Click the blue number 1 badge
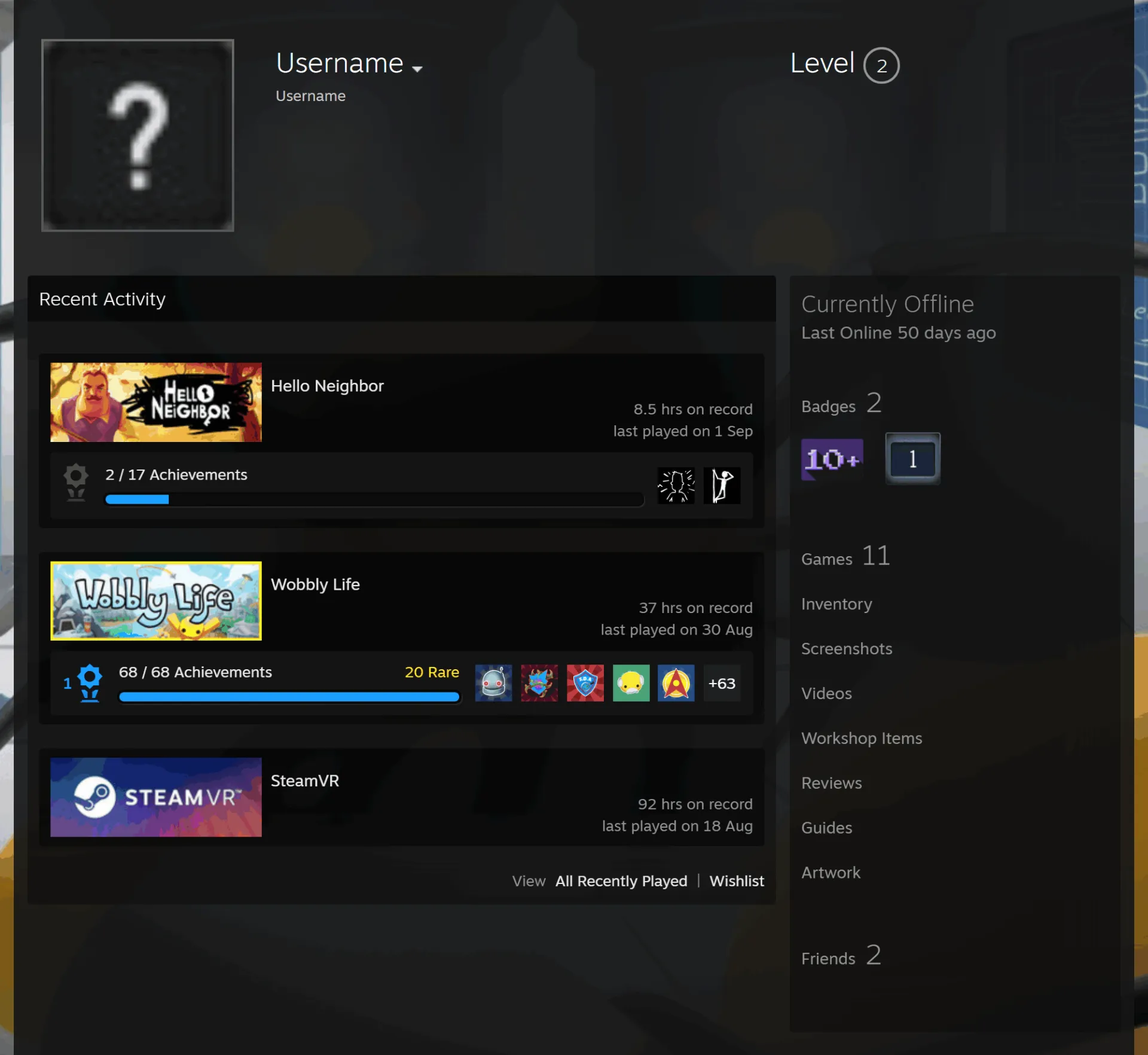The height and width of the screenshot is (1055, 1148). coord(912,459)
